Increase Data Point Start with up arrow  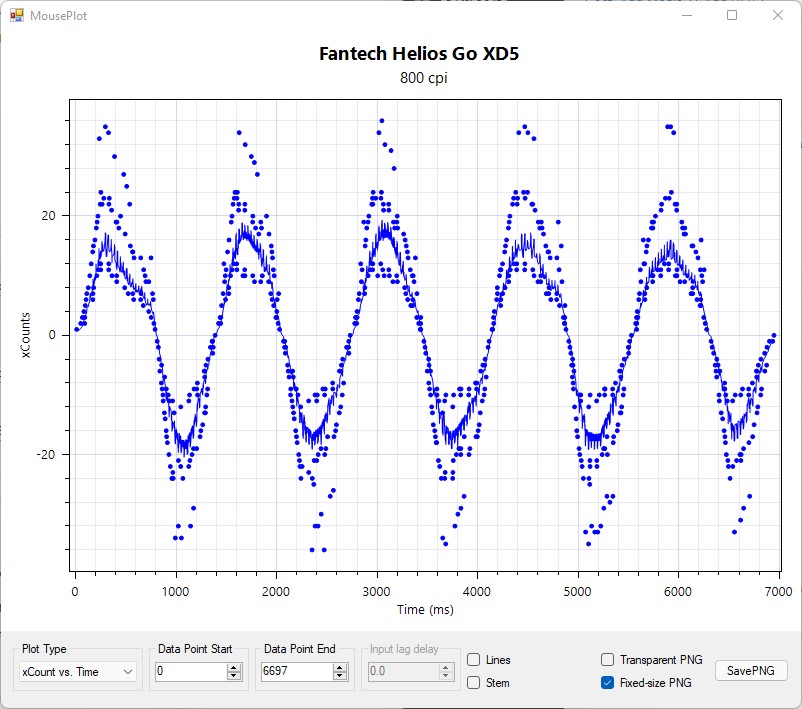pos(234,668)
